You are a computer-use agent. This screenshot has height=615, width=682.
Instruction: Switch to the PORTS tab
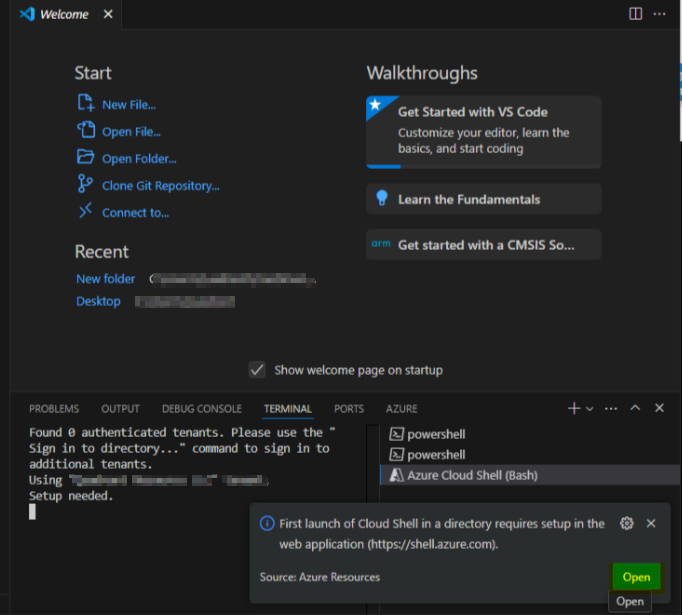[x=349, y=409]
